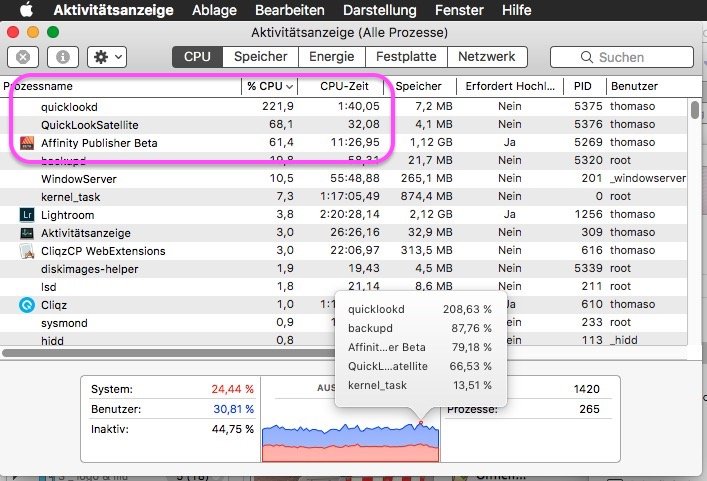Click the 2:20:28,14 CPU time cell
The image size is (707, 481).
350,214
